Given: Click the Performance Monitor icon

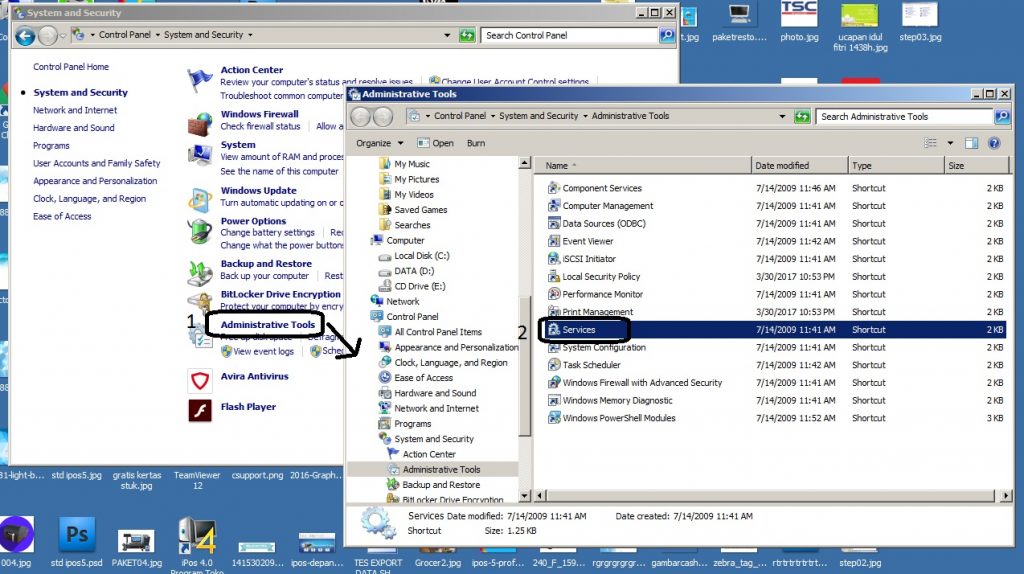Looking at the screenshot, I should pos(554,294).
